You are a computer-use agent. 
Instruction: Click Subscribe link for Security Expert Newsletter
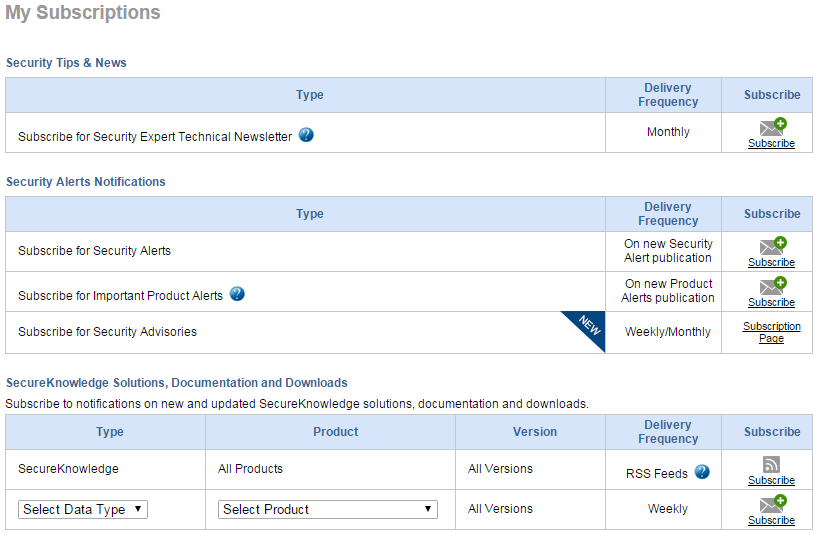[771, 143]
